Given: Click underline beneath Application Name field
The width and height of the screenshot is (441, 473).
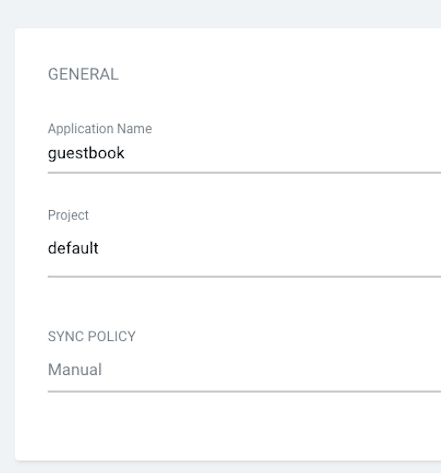Looking at the screenshot, I should tap(244, 173).
